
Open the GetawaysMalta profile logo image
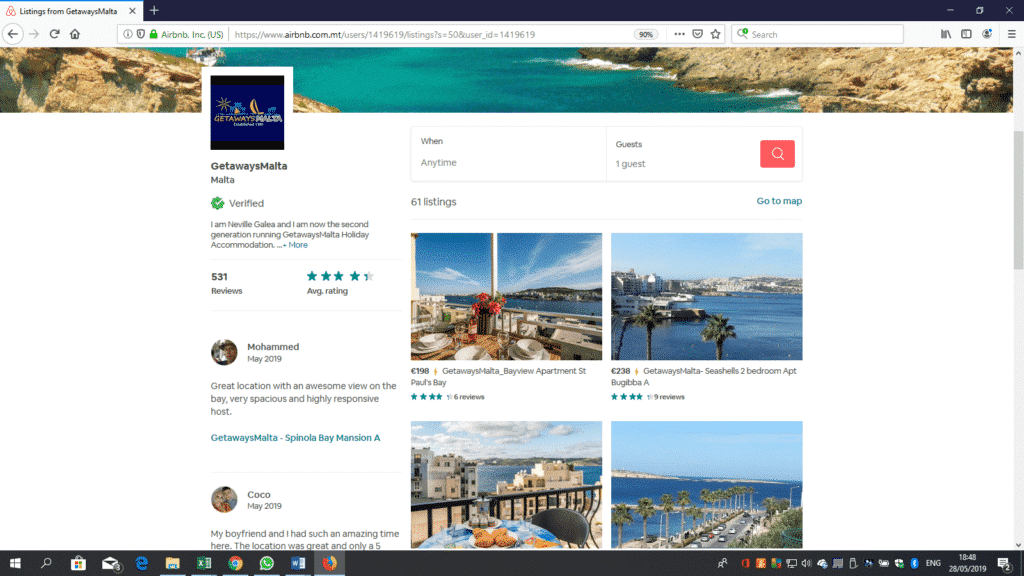pos(247,112)
